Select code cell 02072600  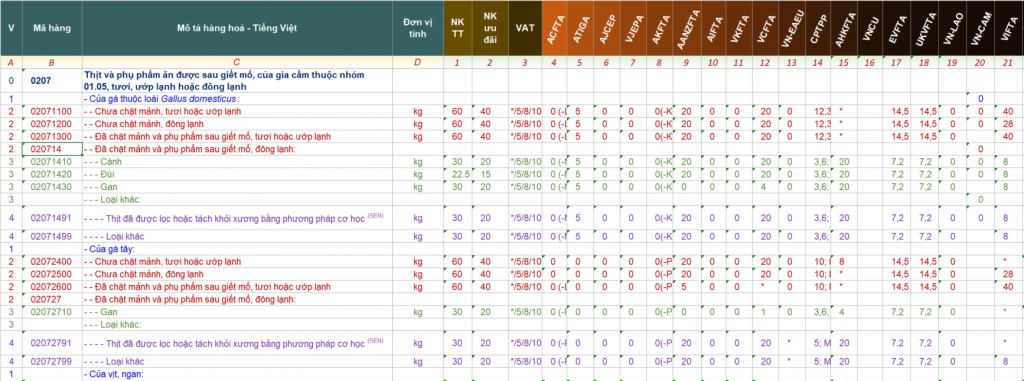(52, 286)
